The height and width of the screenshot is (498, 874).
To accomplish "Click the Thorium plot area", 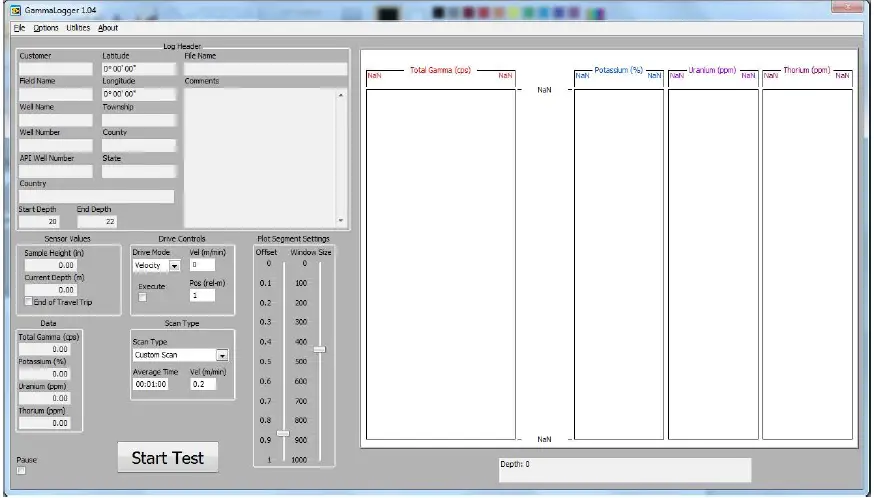I will tap(808, 264).
